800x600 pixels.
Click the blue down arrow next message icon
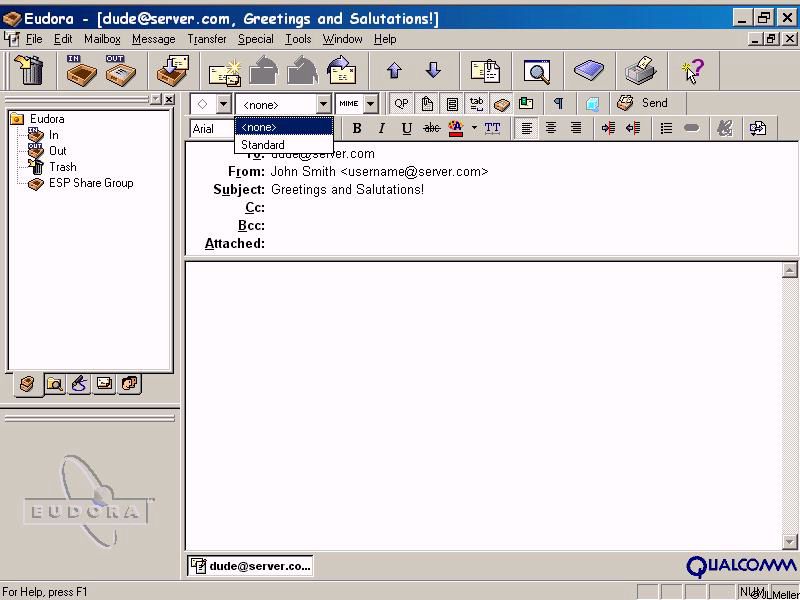pyautogui.click(x=433, y=69)
